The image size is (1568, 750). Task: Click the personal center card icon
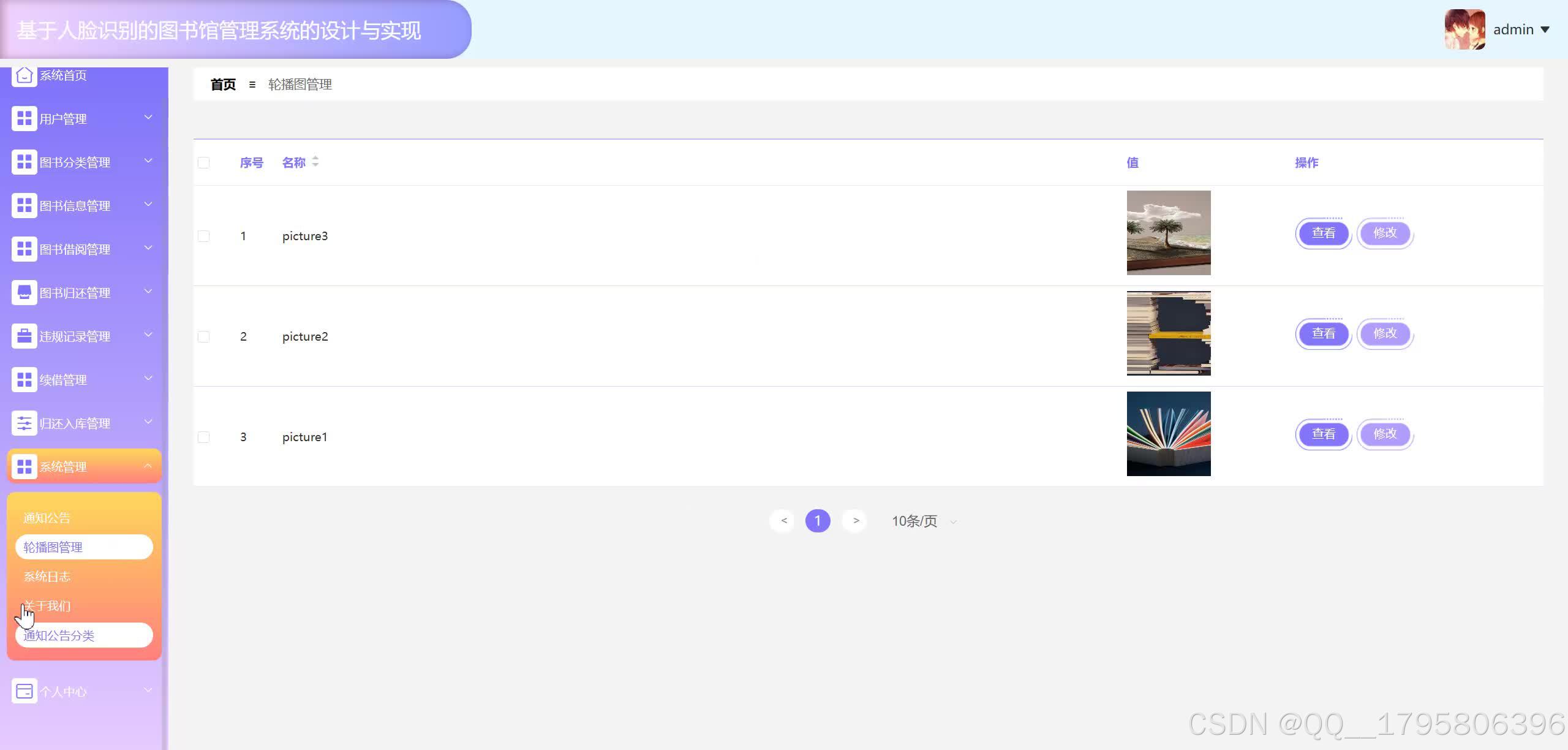(x=24, y=691)
